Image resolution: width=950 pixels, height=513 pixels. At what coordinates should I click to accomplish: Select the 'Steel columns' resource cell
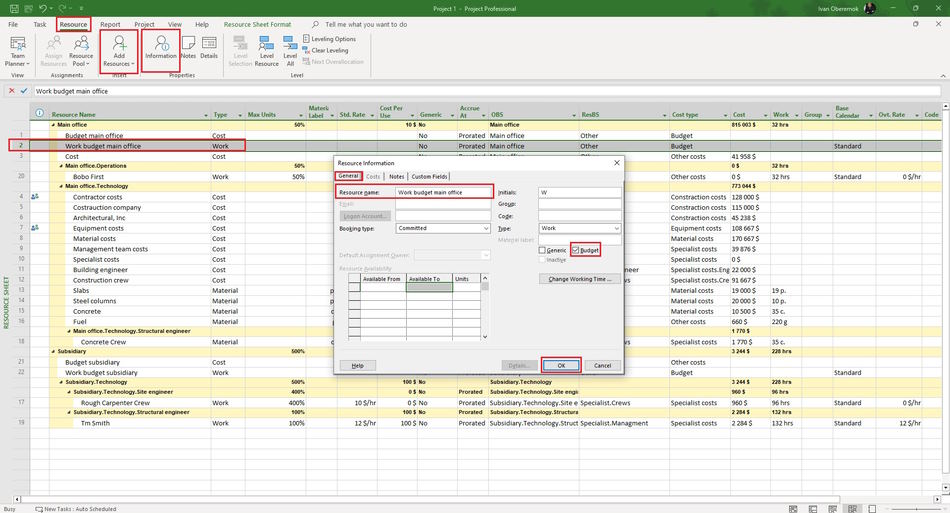[x=130, y=301]
